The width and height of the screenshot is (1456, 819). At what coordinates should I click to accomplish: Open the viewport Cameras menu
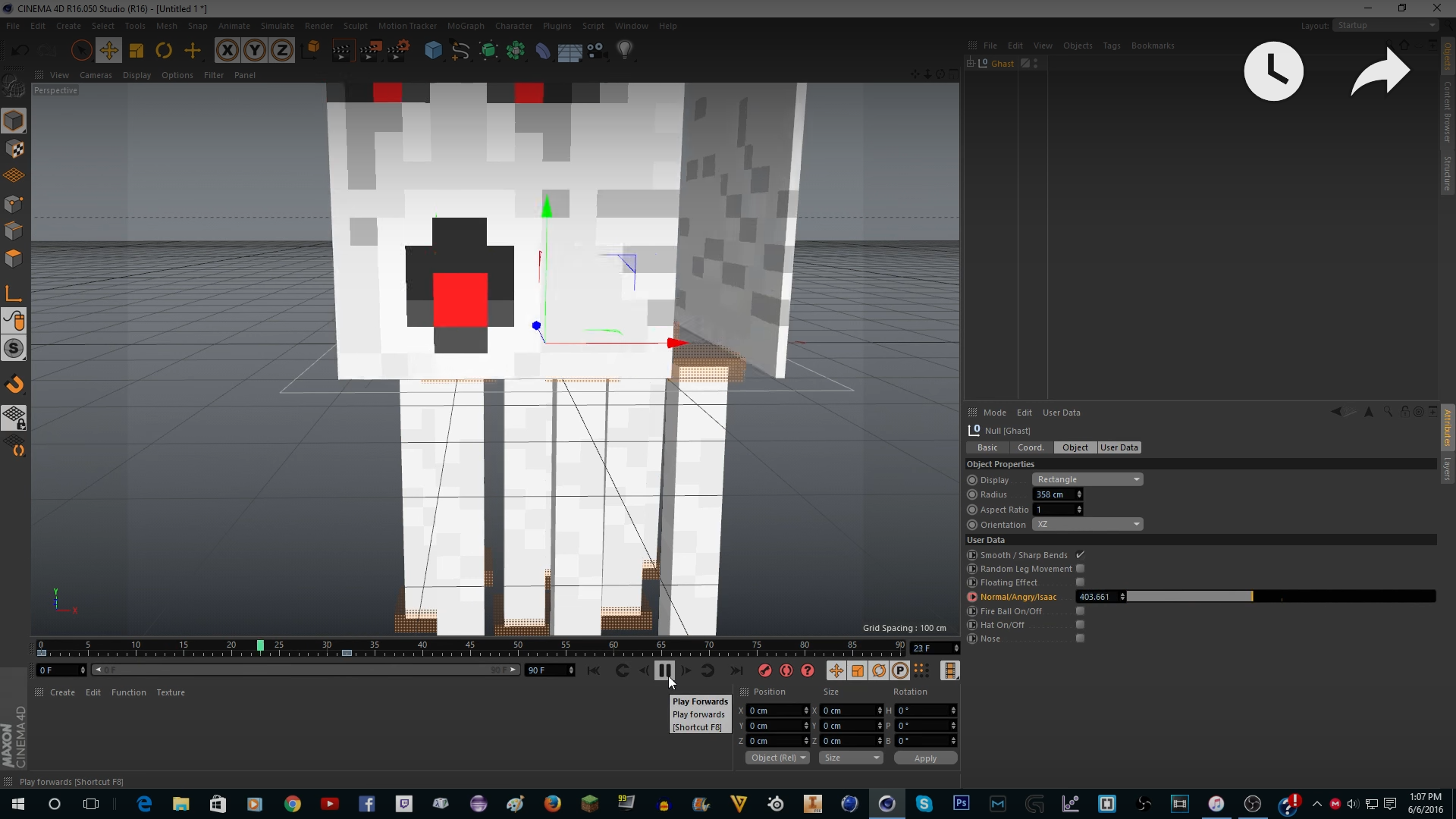[96, 75]
